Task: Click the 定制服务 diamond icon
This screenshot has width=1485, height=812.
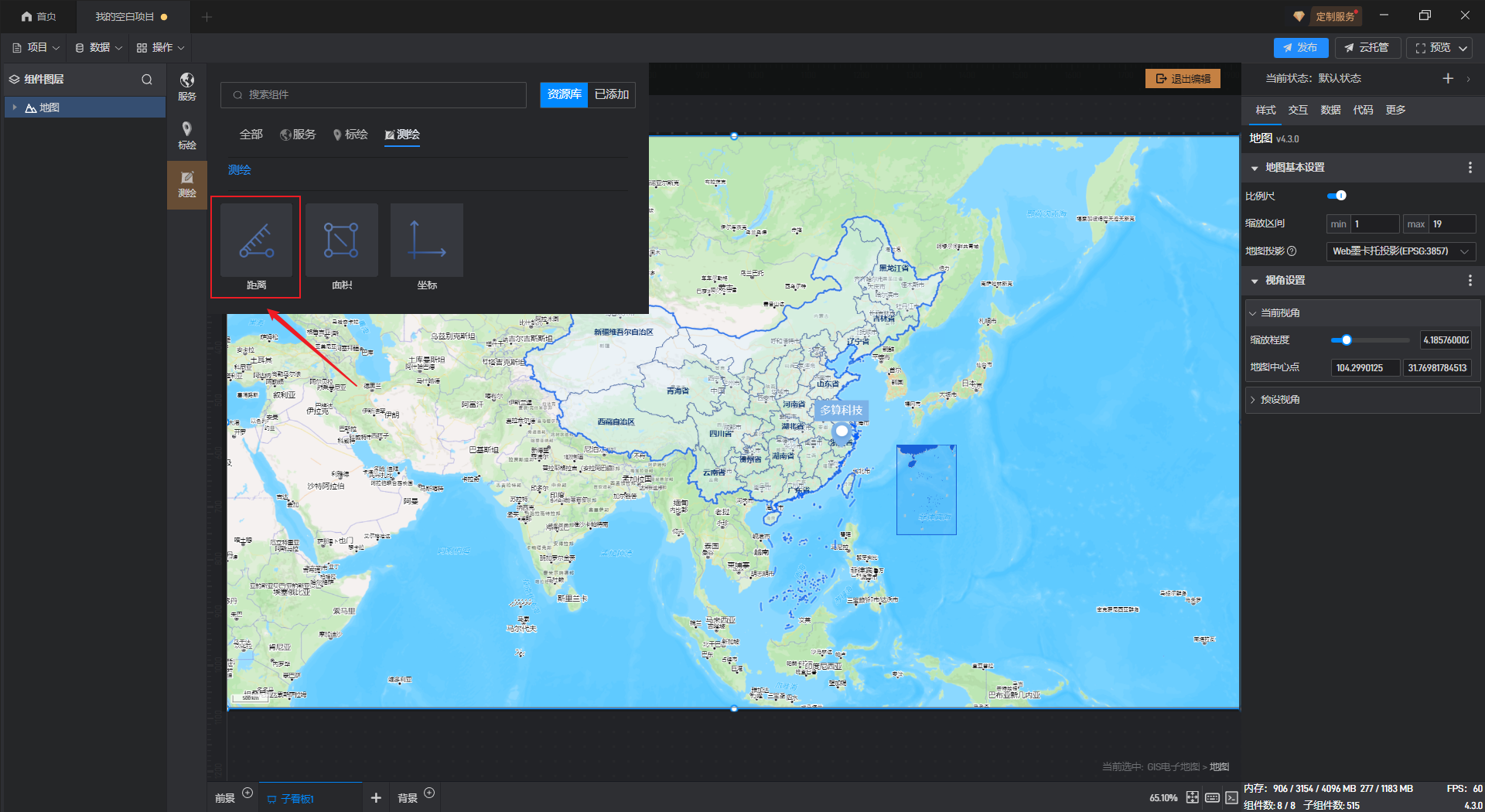Action: click(1299, 16)
